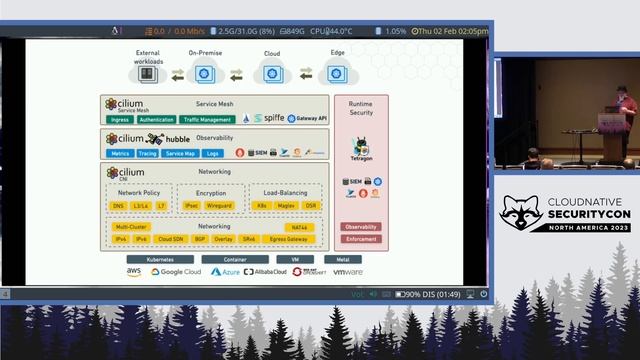Select the IPsec encryption tag

click(x=191, y=206)
